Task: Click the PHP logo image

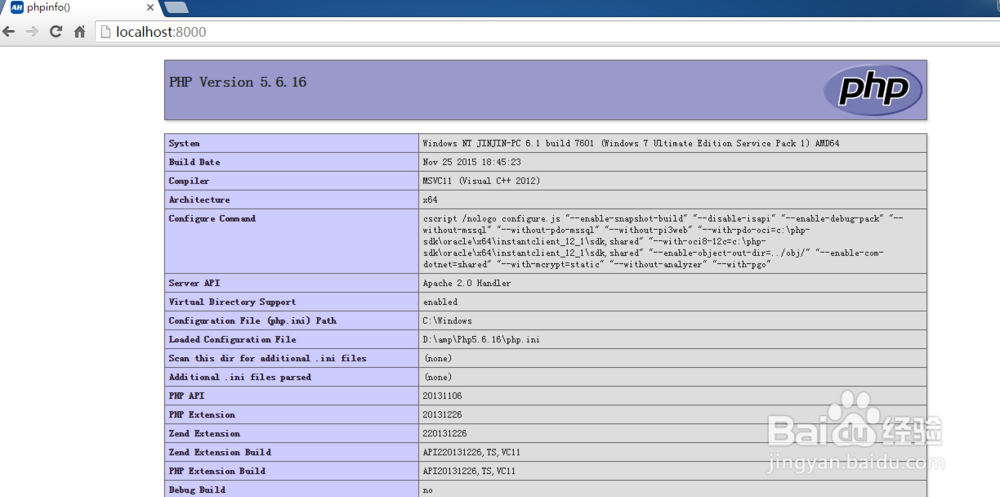Action: (872, 90)
